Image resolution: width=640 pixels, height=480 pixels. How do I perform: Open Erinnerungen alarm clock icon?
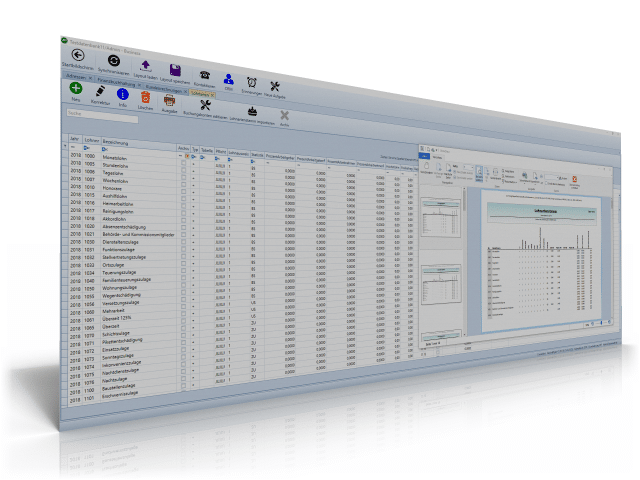point(252,83)
